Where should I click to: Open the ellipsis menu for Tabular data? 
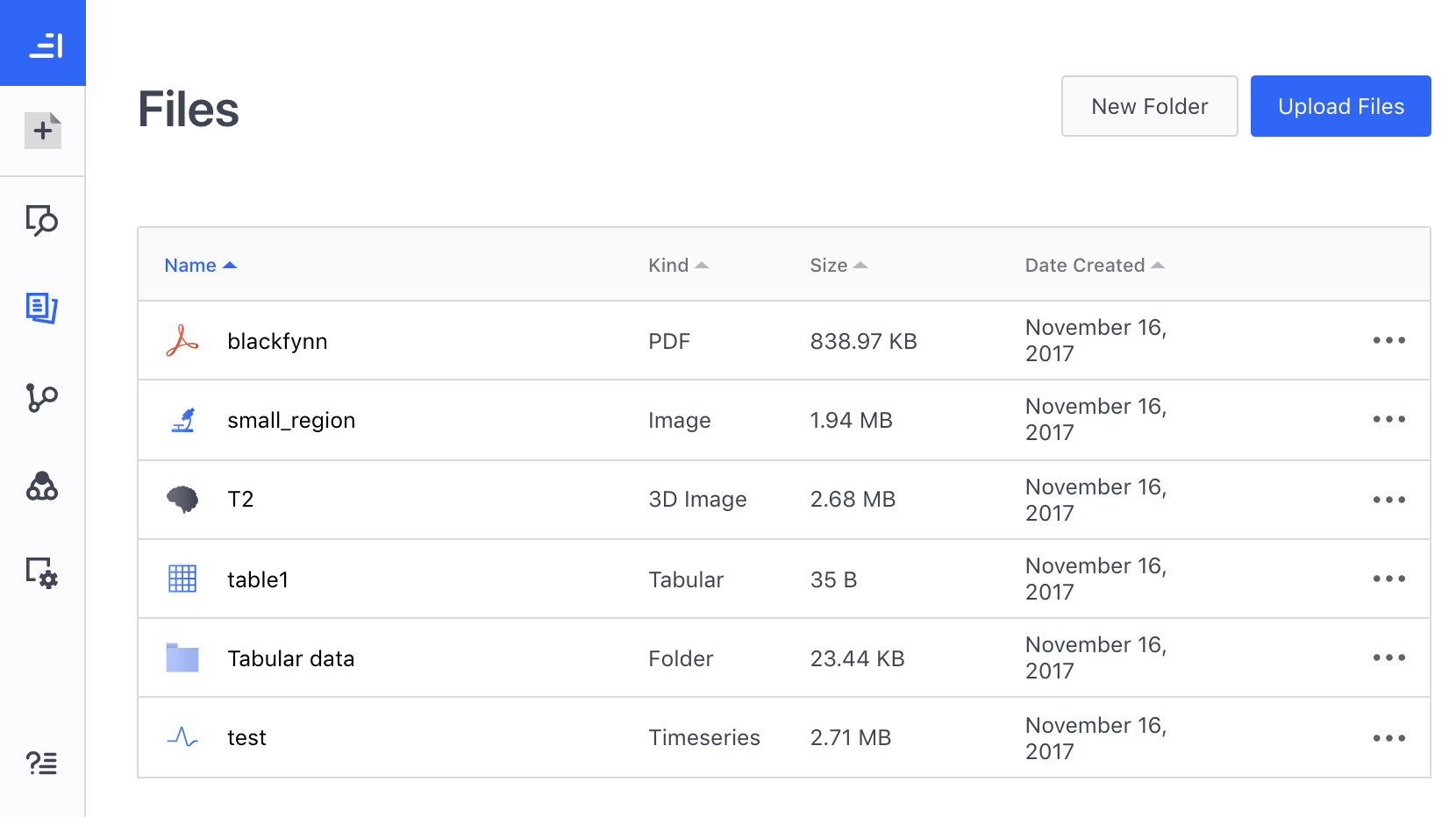(1388, 657)
